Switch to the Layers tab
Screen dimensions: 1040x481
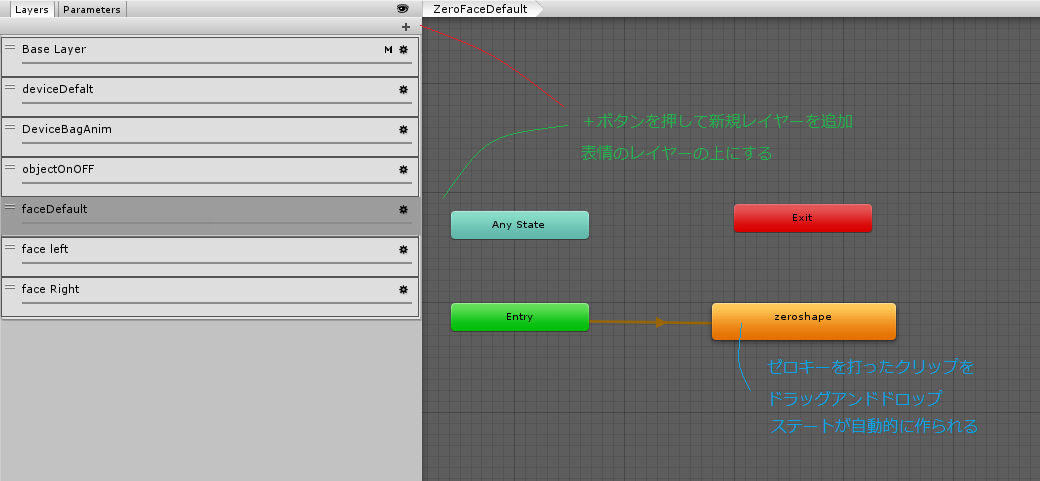pyautogui.click(x=32, y=9)
